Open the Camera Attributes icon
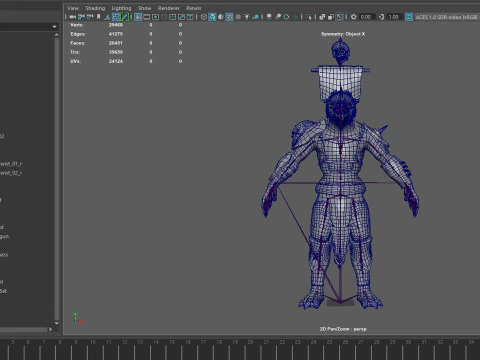 pos(90,17)
